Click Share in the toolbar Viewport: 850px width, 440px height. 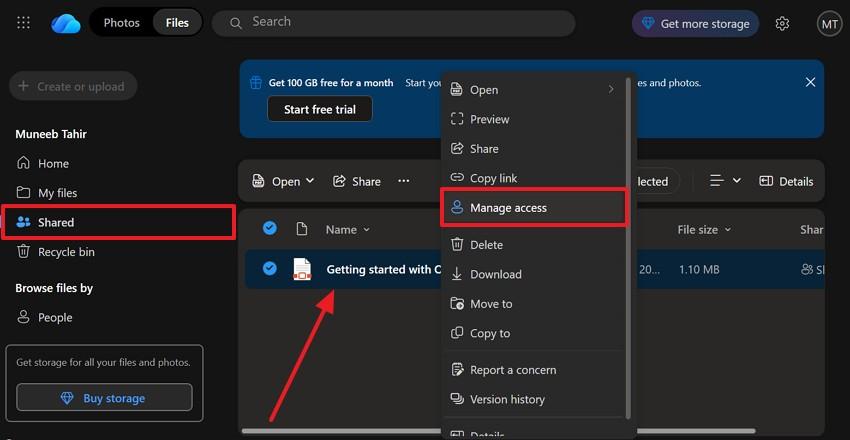pyautogui.click(x=357, y=181)
